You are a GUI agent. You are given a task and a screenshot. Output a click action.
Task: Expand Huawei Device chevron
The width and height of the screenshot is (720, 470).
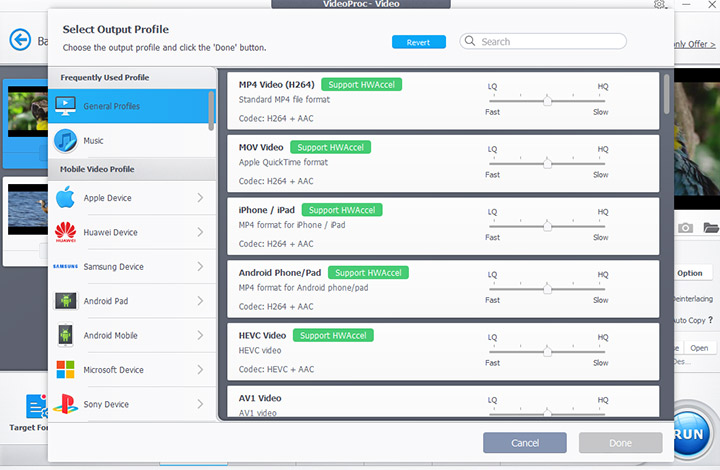[x=200, y=232]
